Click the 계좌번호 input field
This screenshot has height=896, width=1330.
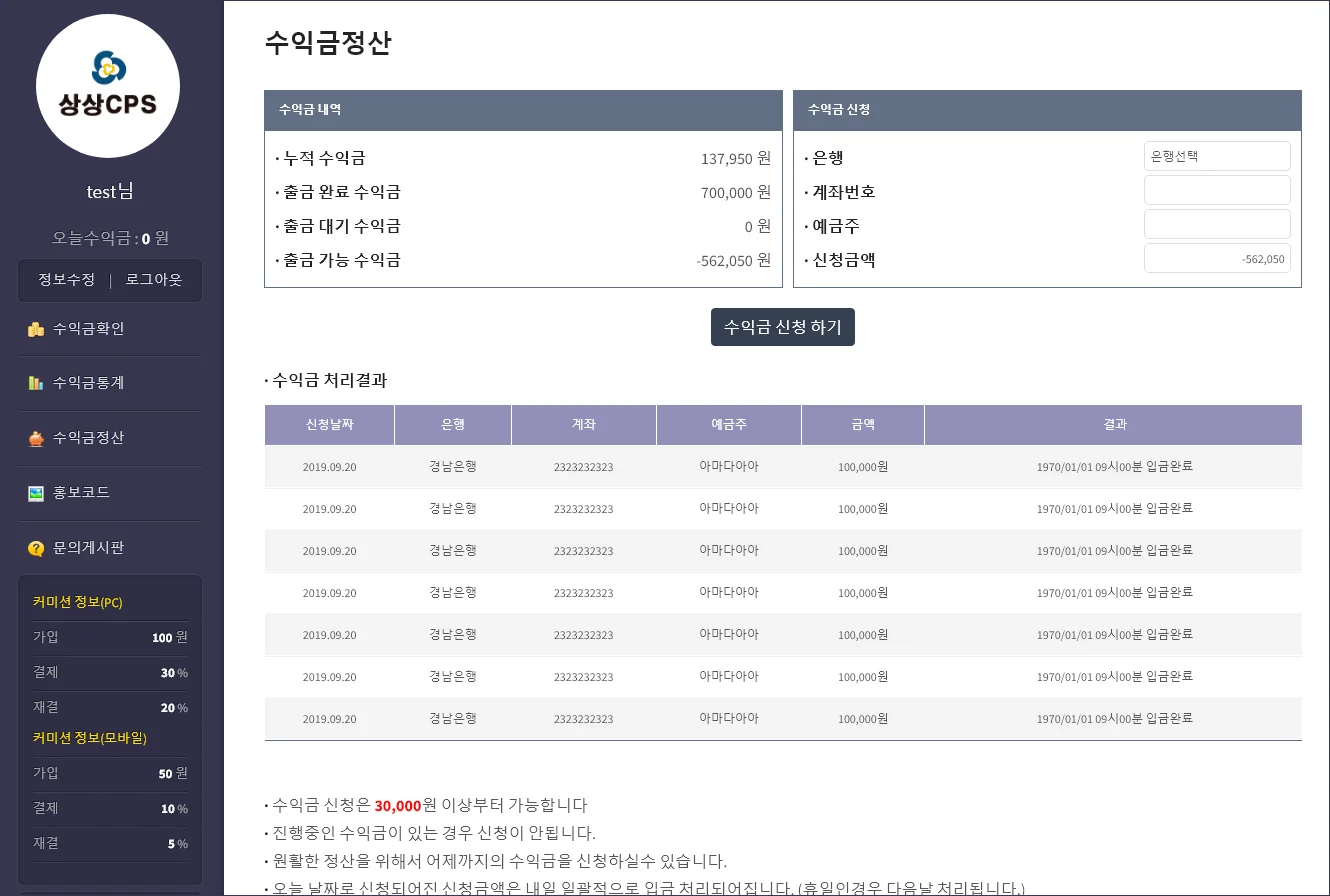point(1216,189)
